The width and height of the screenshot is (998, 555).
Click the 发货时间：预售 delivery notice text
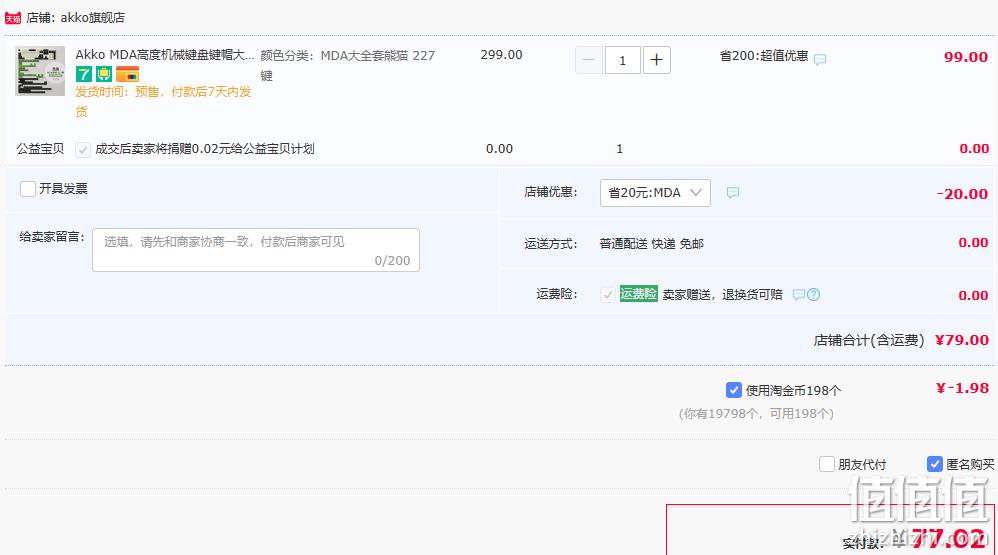pyautogui.click(x=164, y=102)
